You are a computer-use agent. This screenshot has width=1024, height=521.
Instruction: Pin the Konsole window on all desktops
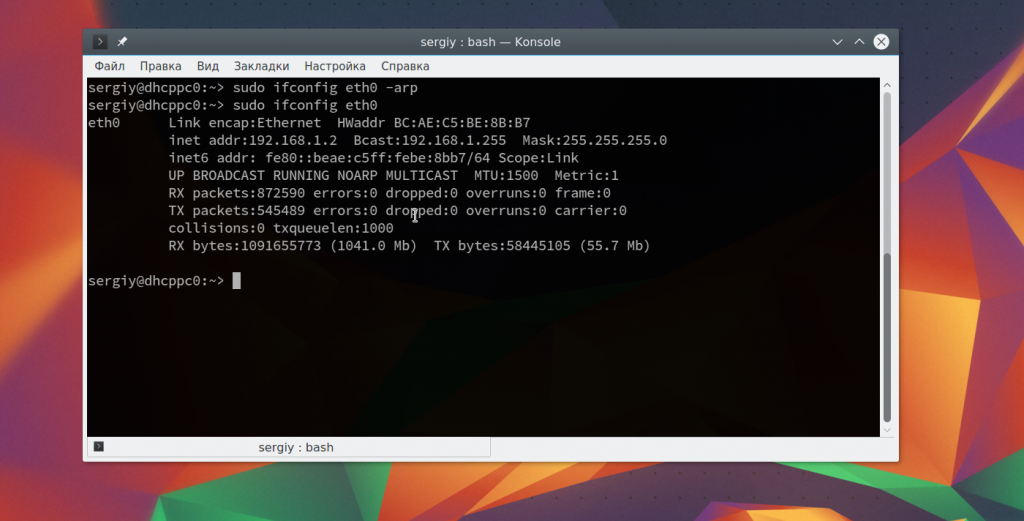coord(122,42)
